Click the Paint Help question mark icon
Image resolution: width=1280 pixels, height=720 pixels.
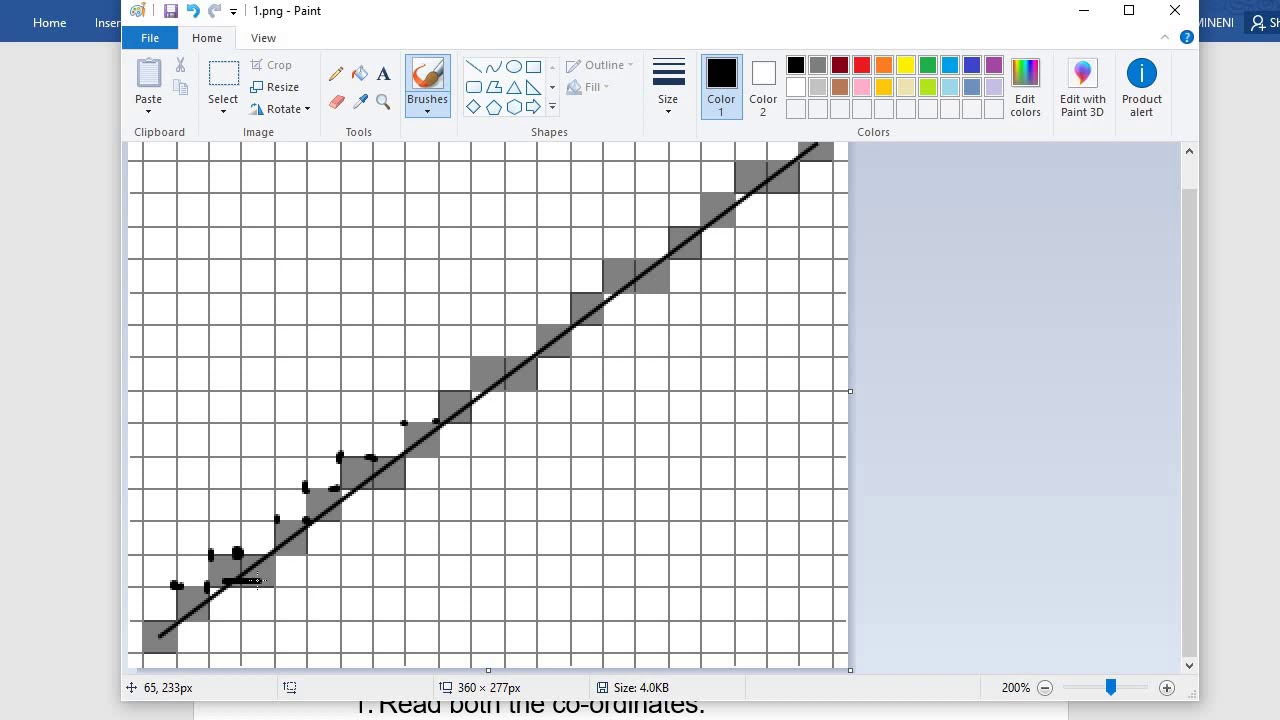(x=1187, y=38)
